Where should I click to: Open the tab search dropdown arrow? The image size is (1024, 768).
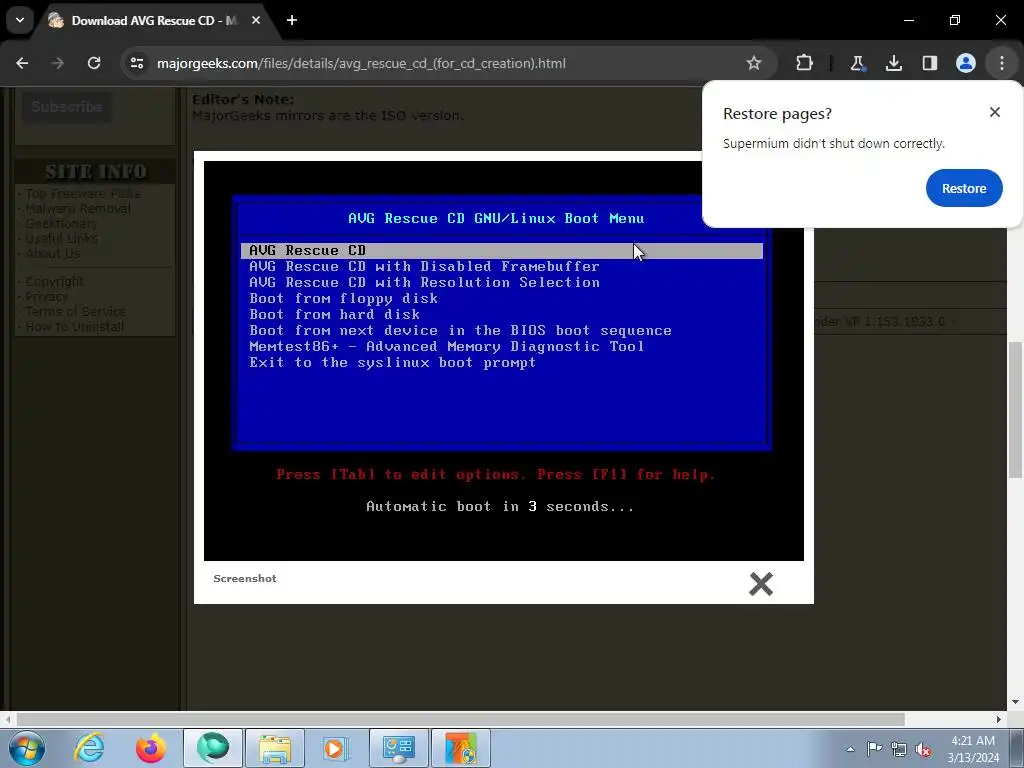pos(20,20)
